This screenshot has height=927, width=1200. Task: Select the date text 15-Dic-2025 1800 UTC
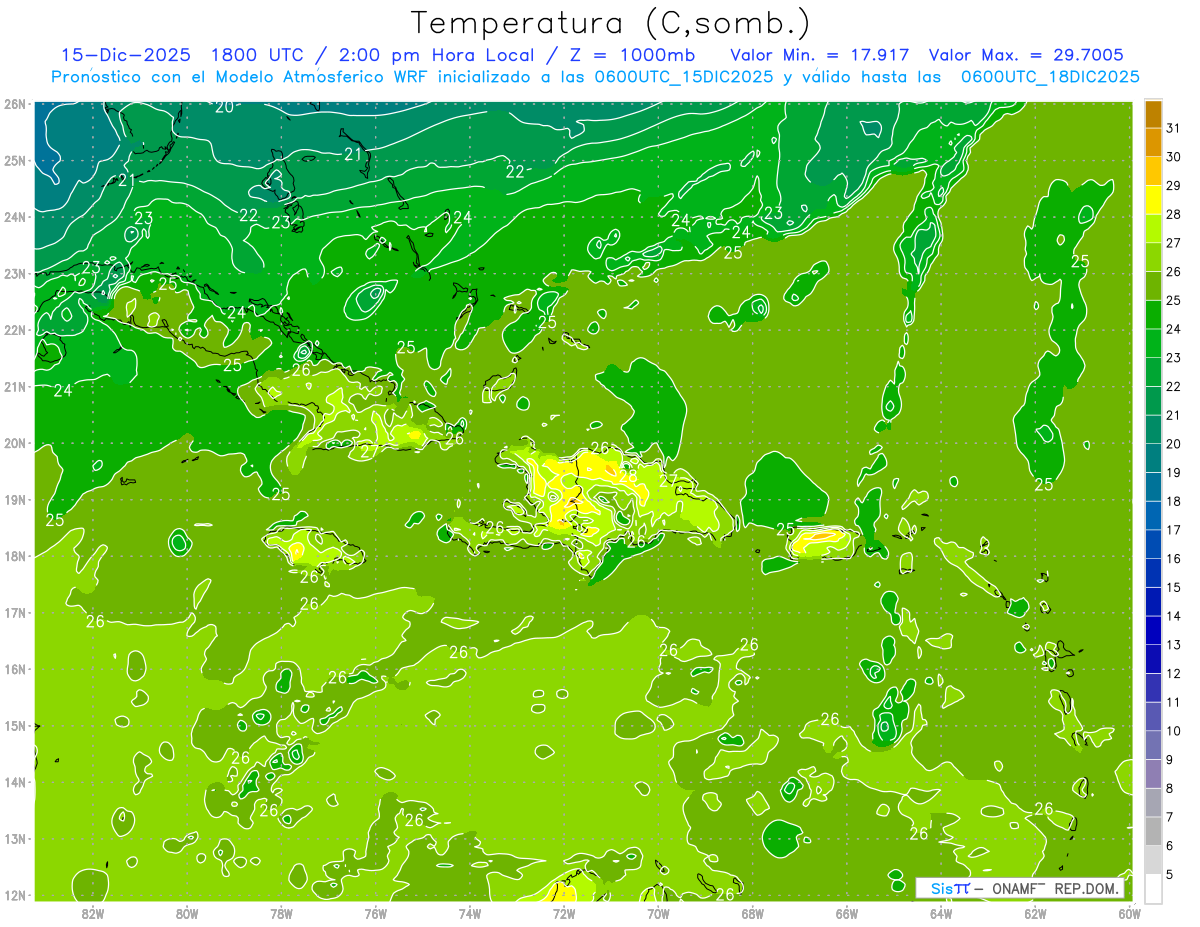[x=180, y=55]
